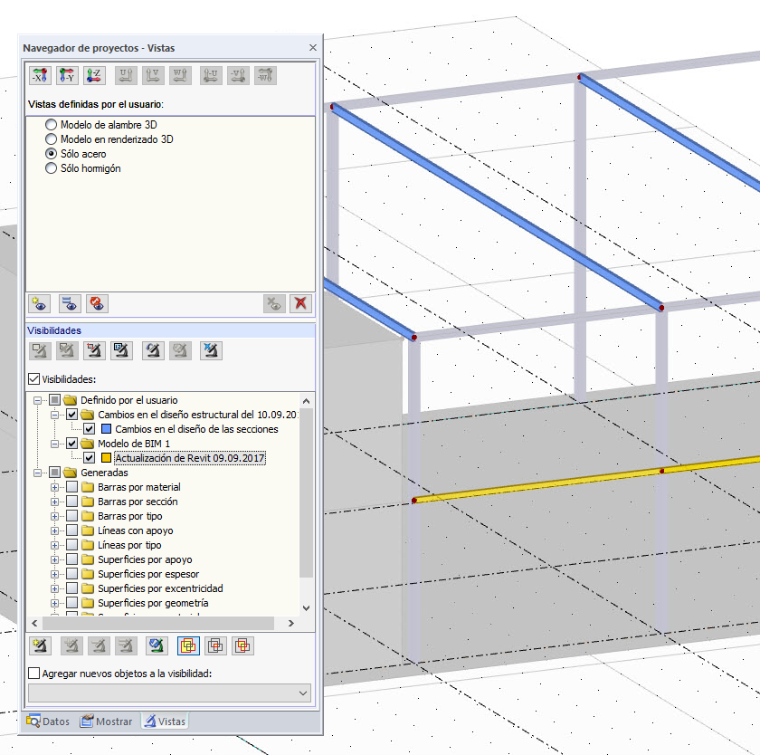Uncheck Actualización de Revit 09.09.2017 checkbox
This screenshot has width=760, height=755.
(x=89, y=458)
